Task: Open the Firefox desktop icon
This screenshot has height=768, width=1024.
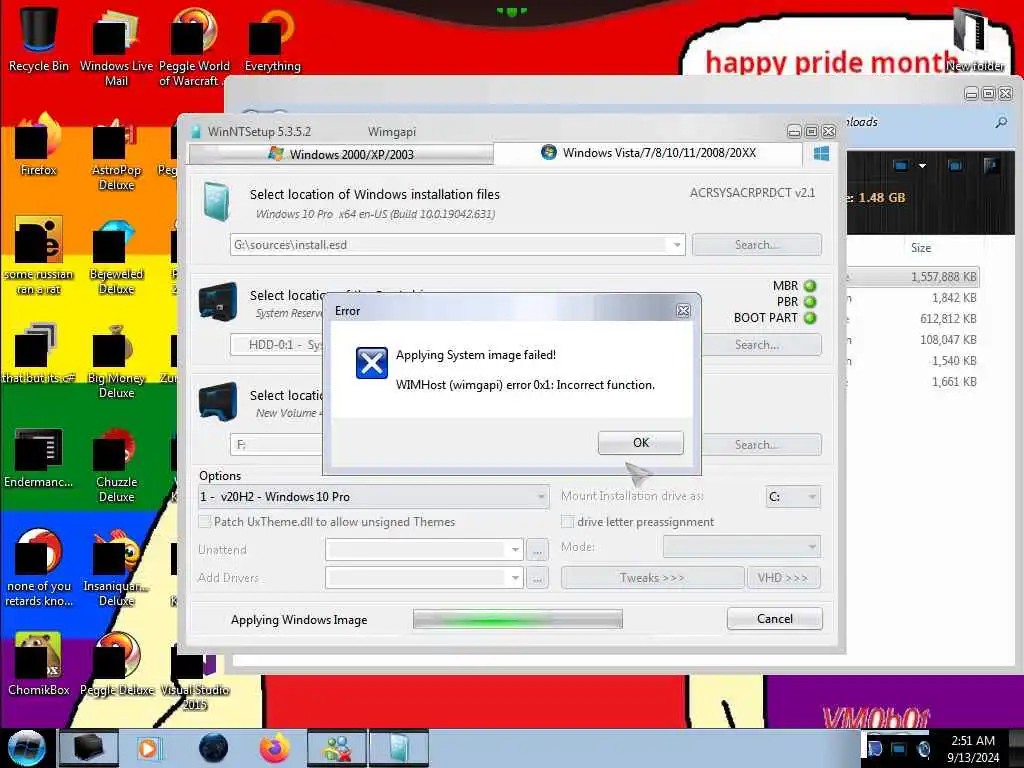Action: coord(39,145)
